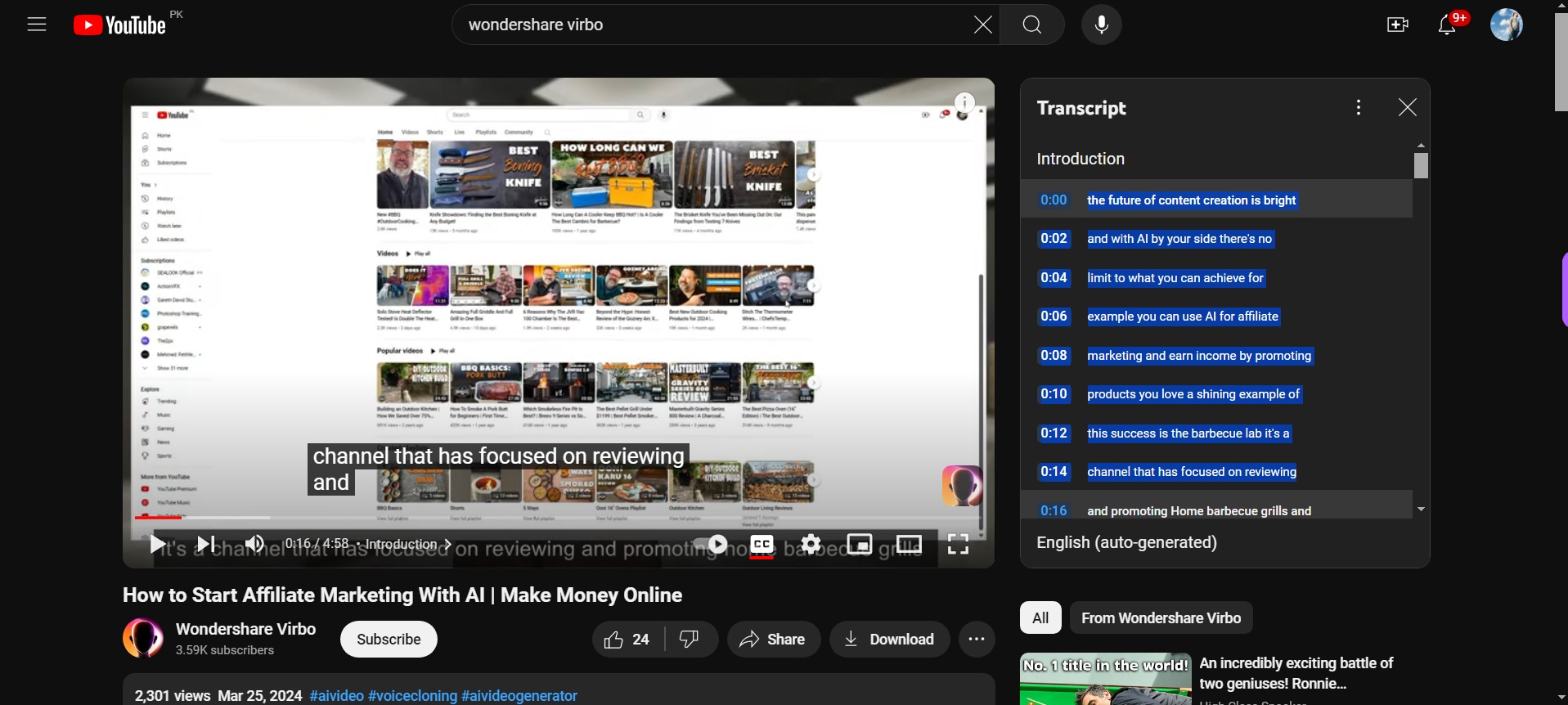Screen dimensions: 1568x705
Task: Select From Wondershare Virbo chip
Action: point(1161,618)
